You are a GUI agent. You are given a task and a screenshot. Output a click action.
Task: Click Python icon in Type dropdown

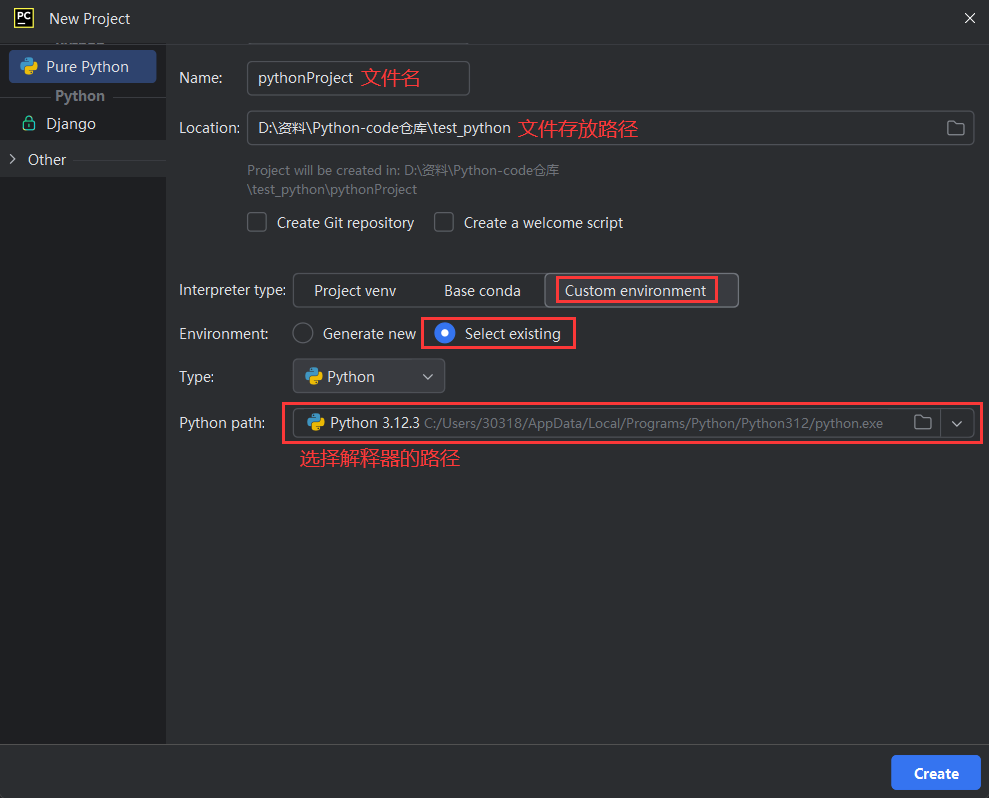[314, 377]
